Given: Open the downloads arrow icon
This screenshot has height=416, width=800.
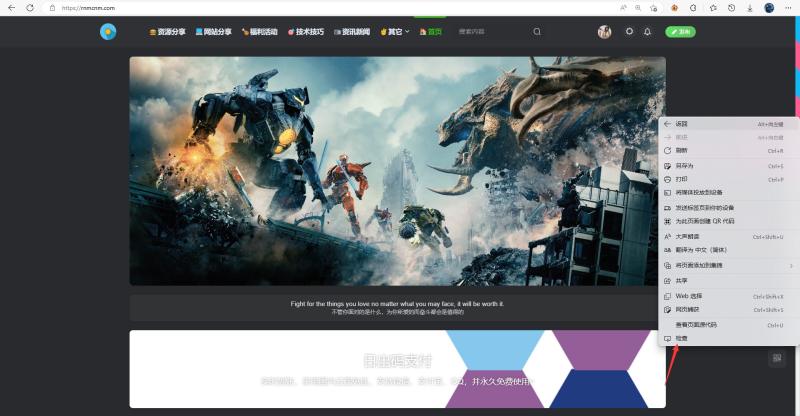Looking at the screenshot, I should (x=750, y=8).
